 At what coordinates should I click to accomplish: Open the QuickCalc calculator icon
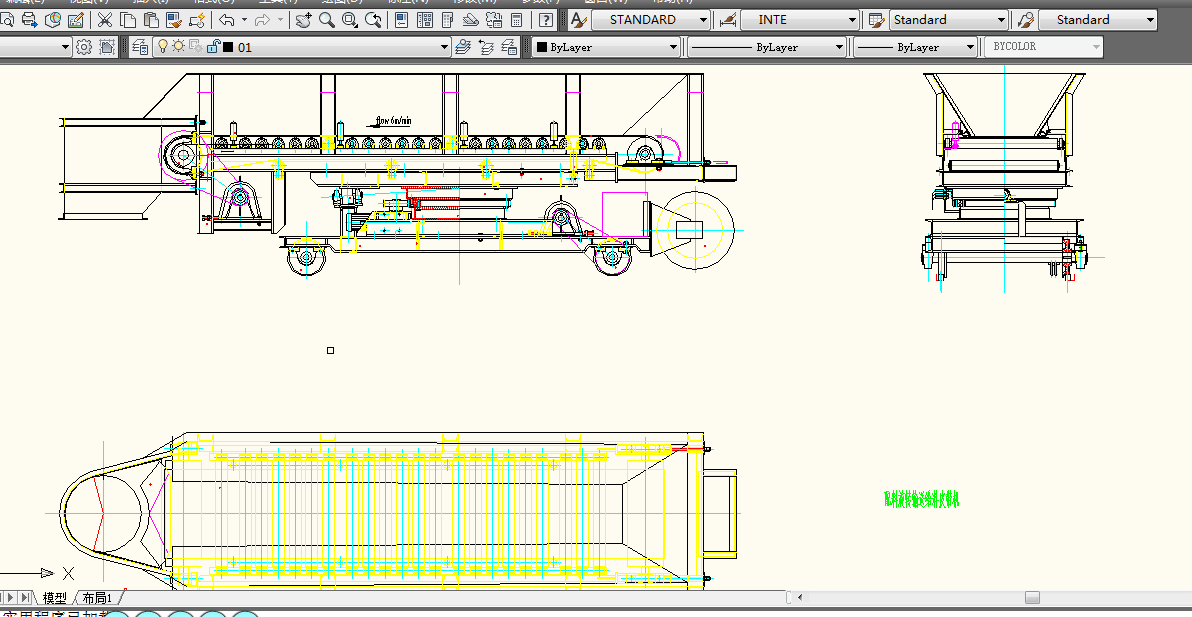pos(516,20)
